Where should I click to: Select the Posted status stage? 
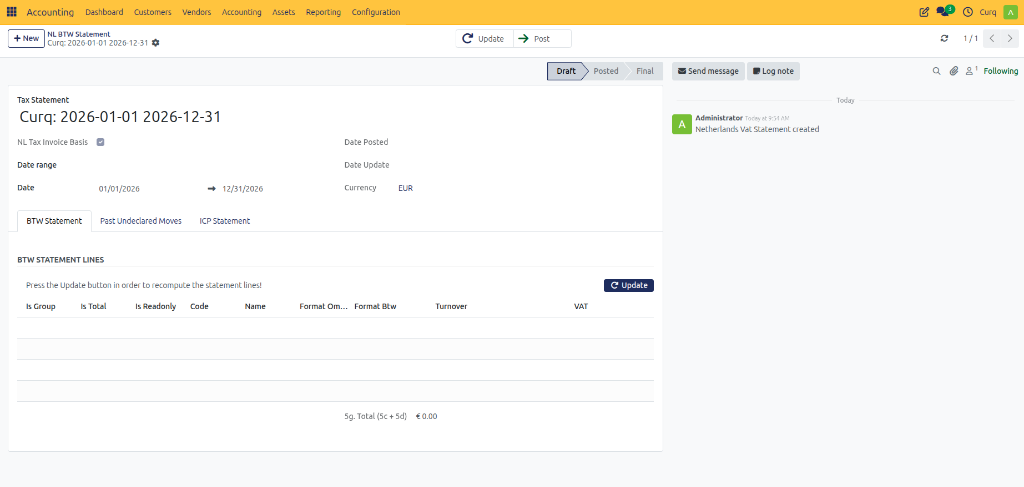tap(605, 71)
